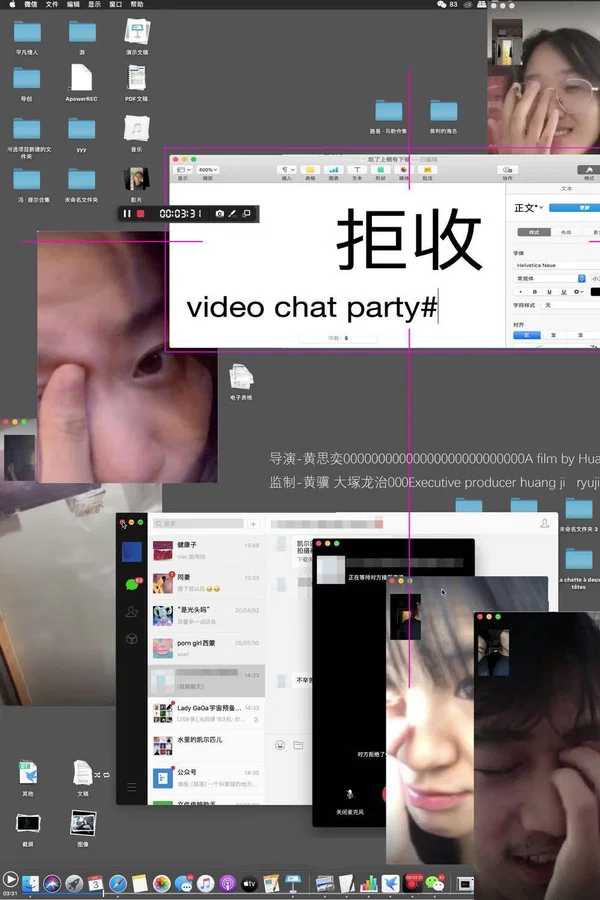This screenshot has height=900, width=600.
Task: Launch Safari from the Dock
Action: point(118,883)
